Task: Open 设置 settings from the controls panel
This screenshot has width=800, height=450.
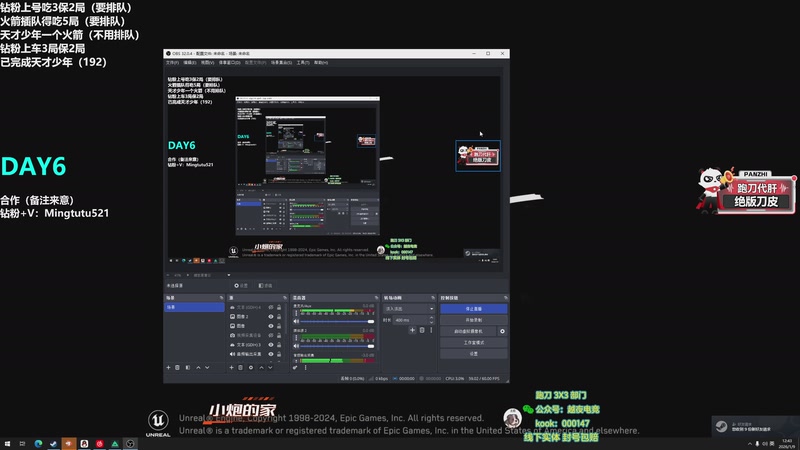Action: click(x=474, y=354)
